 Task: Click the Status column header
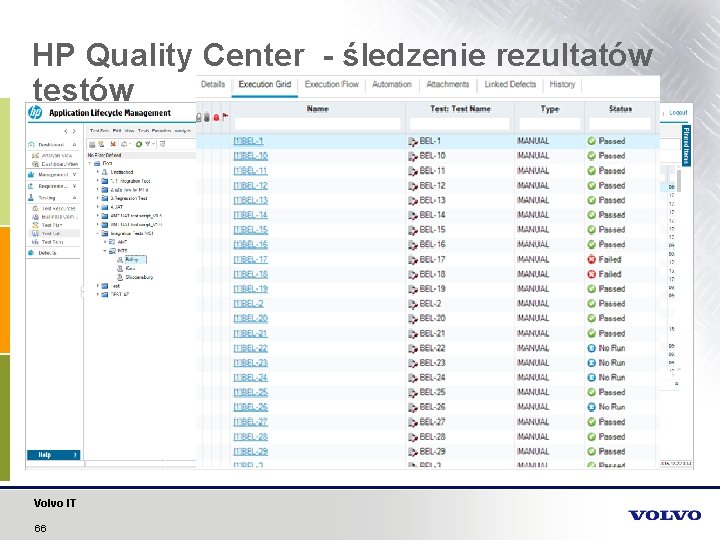(x=620, y=109)
